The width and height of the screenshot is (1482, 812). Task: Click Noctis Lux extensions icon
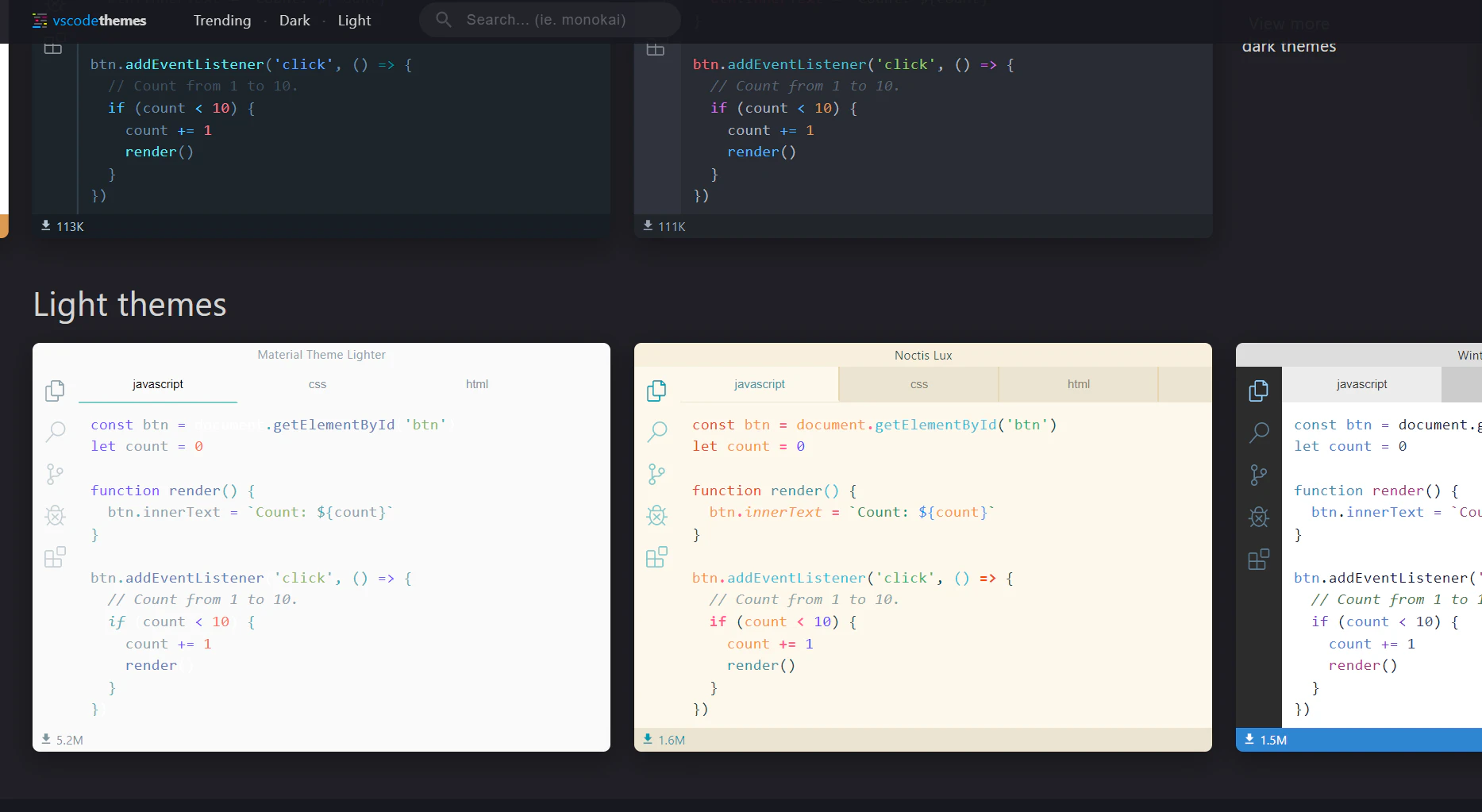pyautogui.click(x=656, y=557)
